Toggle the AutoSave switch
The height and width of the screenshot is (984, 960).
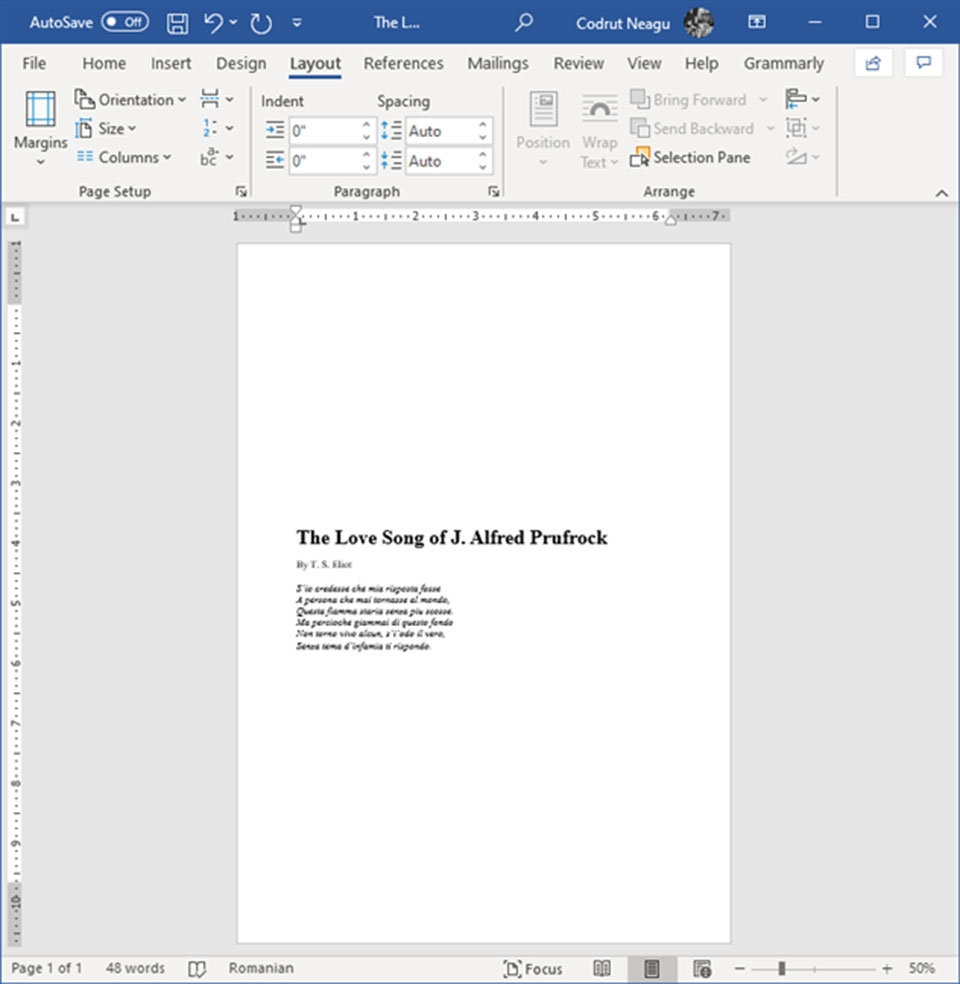[x=125, y=23]
